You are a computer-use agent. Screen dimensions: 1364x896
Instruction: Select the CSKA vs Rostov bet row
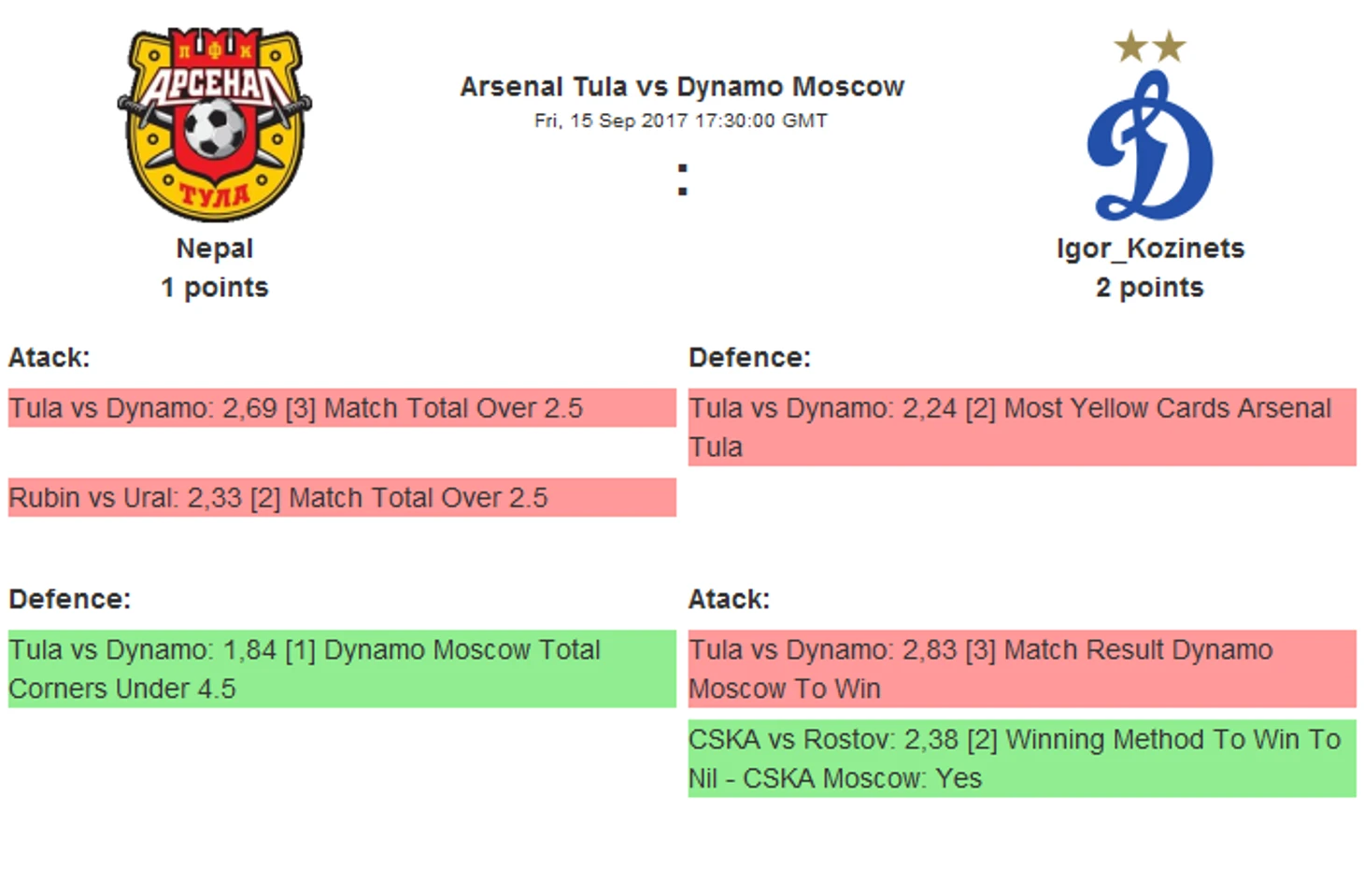(1022, 759)
